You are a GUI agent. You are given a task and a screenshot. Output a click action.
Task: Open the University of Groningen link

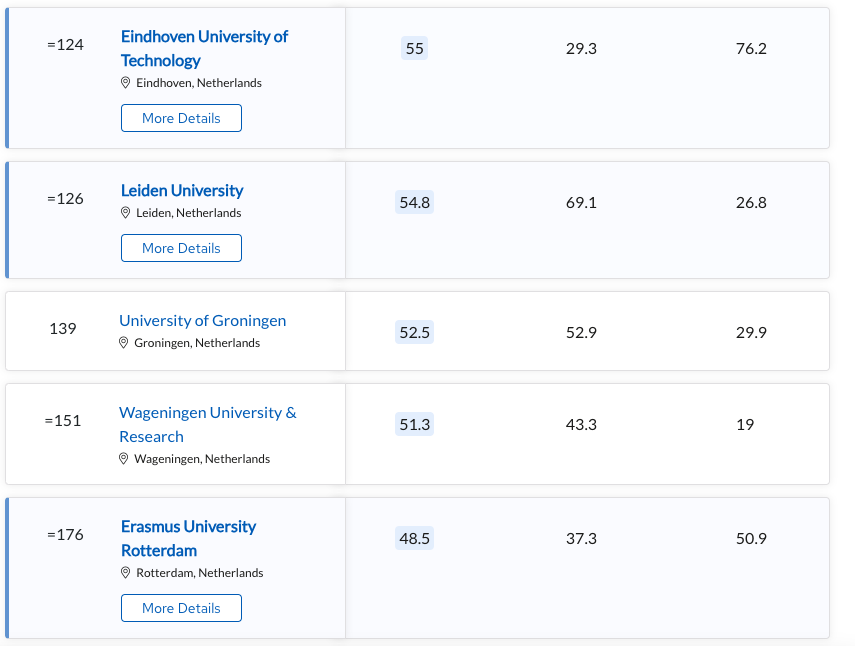202,321
